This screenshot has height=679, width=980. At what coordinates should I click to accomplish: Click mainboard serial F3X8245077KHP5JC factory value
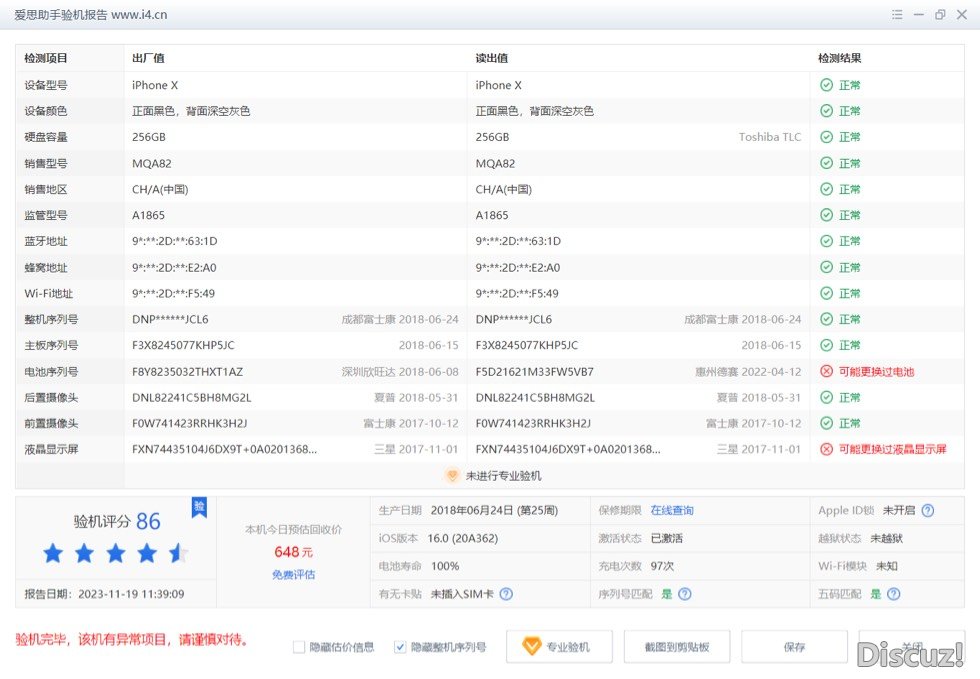183,345
